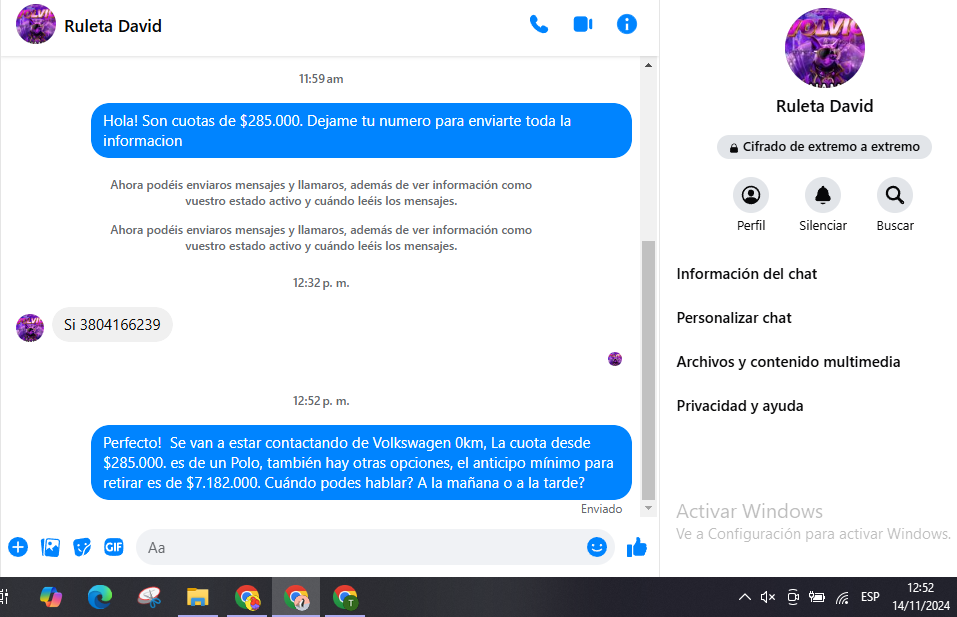Viewport: 957px width, 617px height.
Task: Open the GIF picker
Action: 114,547
